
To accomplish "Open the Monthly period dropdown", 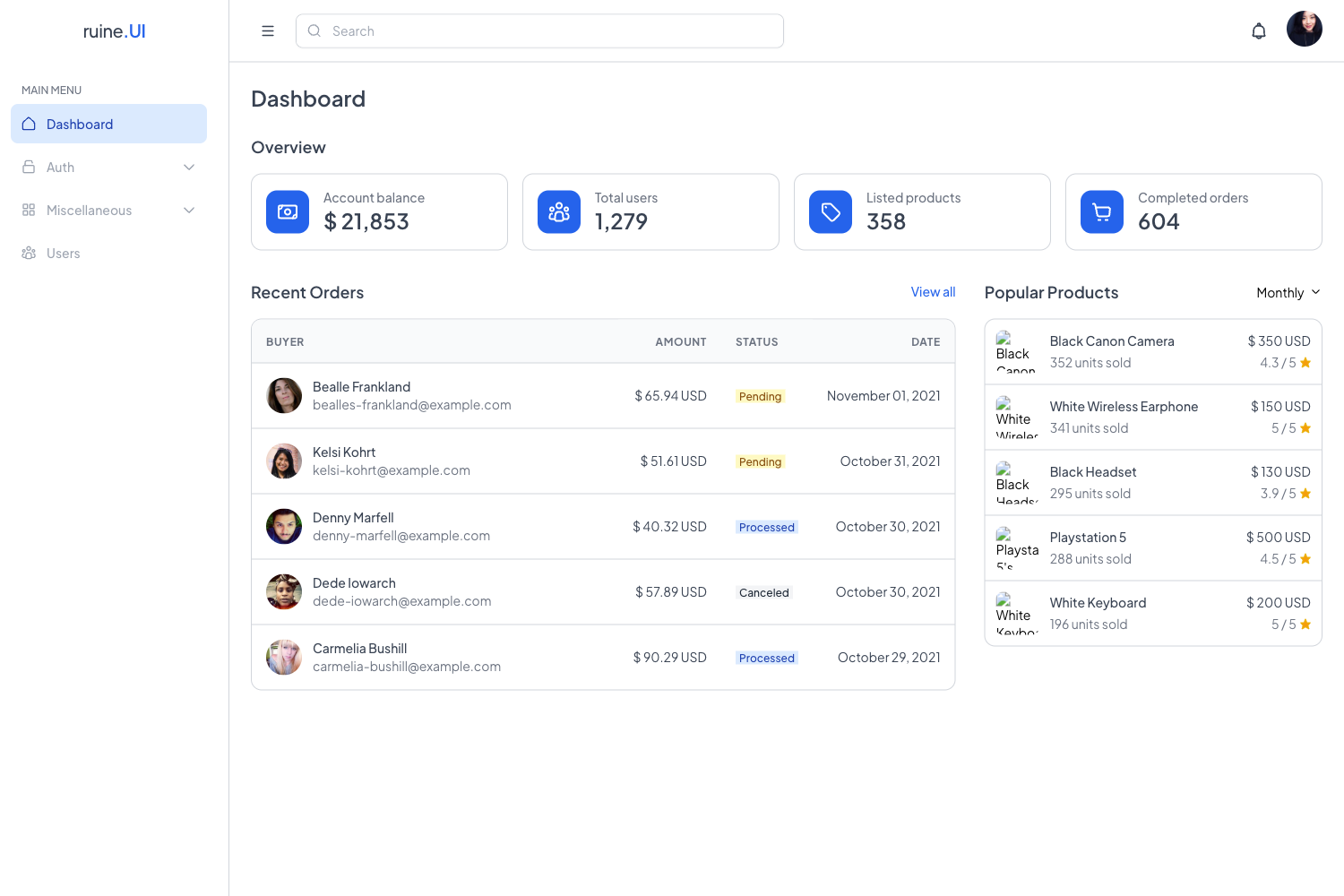I will [1288, 292].
